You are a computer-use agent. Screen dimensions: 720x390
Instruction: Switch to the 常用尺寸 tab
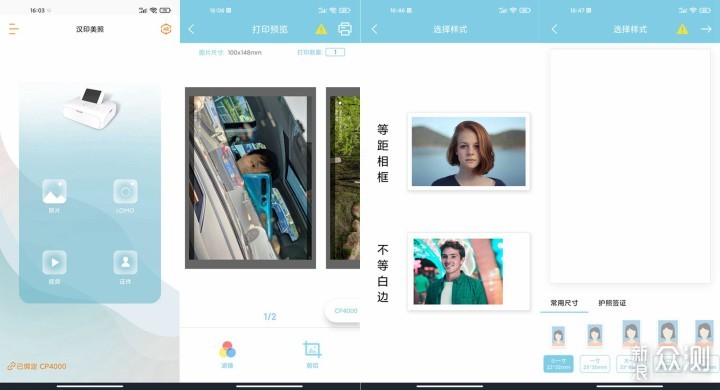tap(564, 303)
